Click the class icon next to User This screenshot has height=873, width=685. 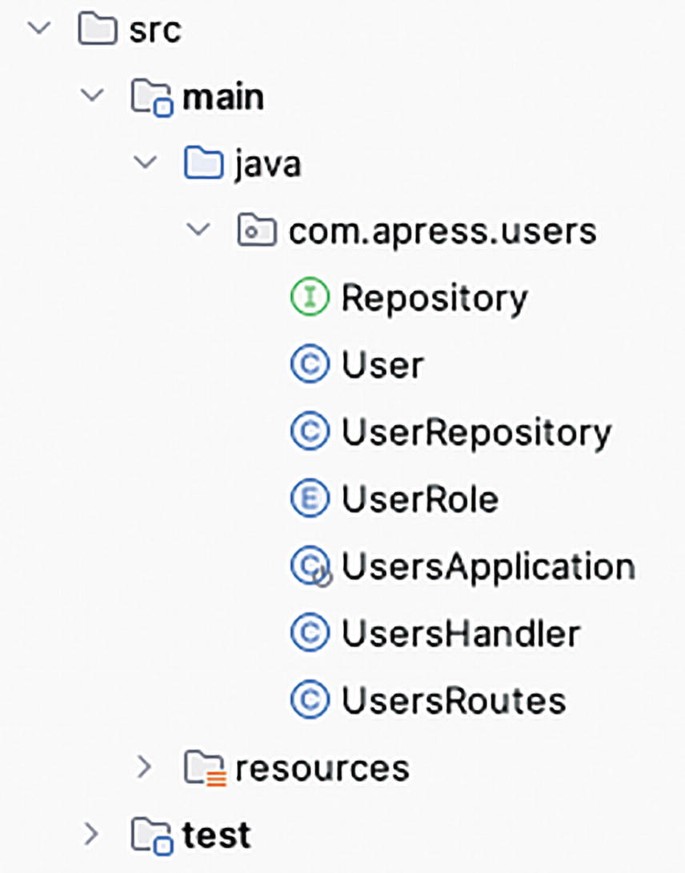pos(312,364)
